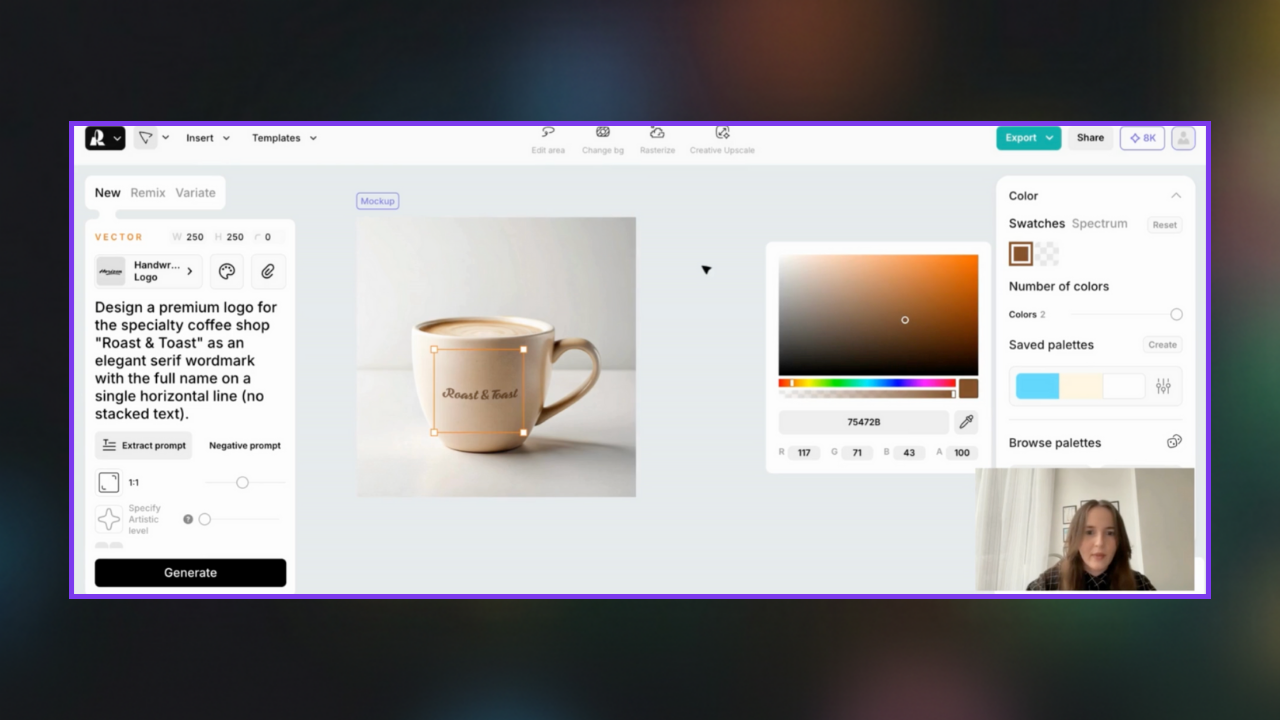Adjust the aspect ratio slider handle
The height and width of the screenshot is (720, 1280).
point(242,483)
